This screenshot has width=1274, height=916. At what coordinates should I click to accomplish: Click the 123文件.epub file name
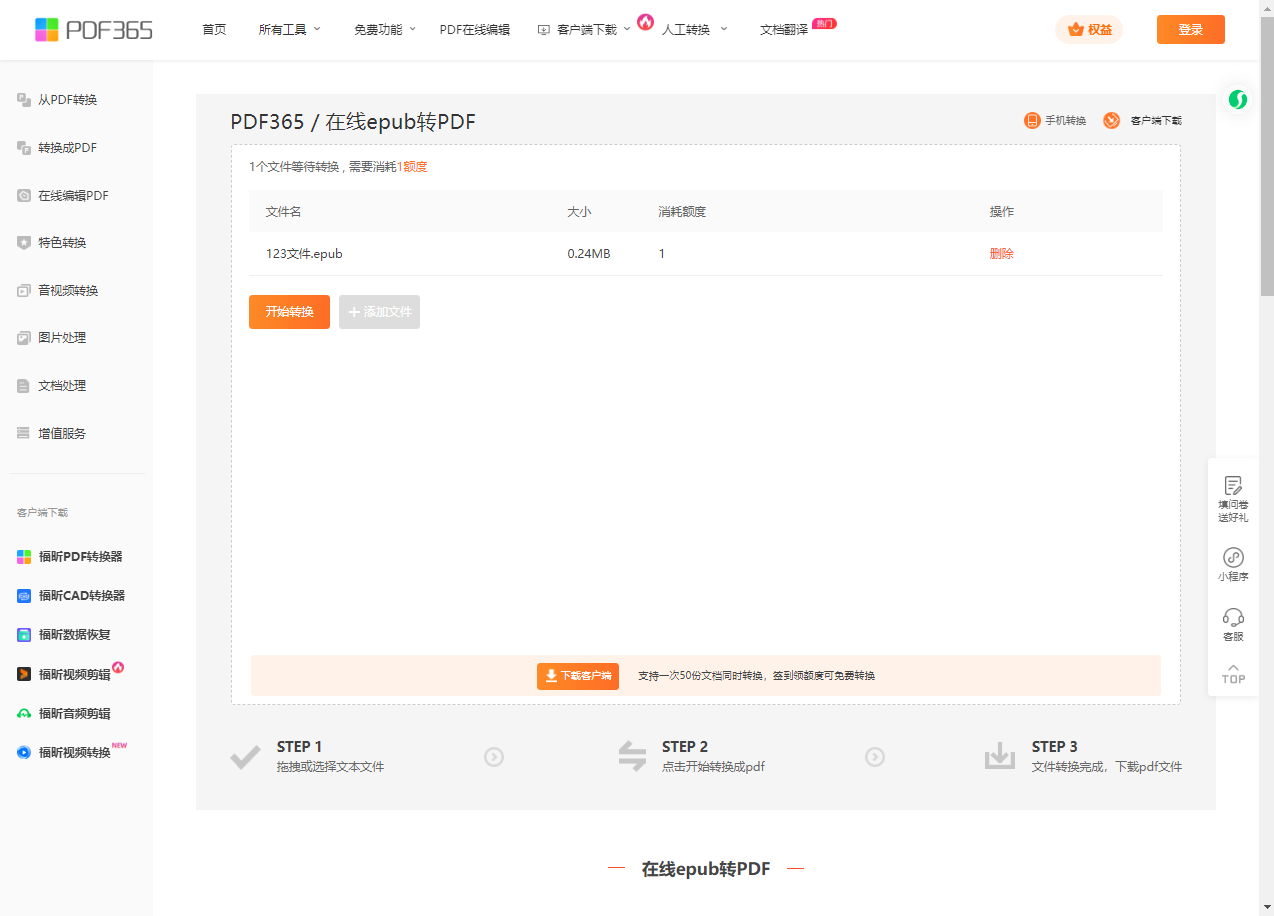304,254
